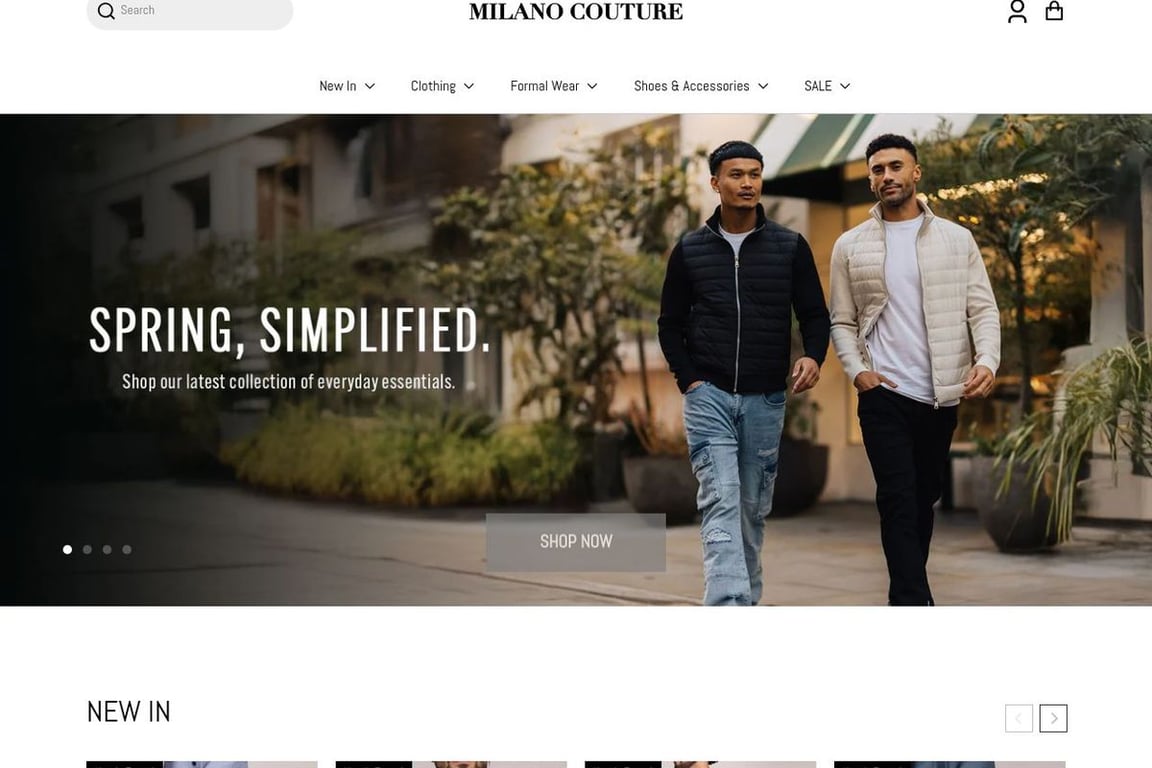The height and width of the screenshot is (768, 1152).
Task: Click the Spring, Simplified headline
Action: click(x=289, y=330)
